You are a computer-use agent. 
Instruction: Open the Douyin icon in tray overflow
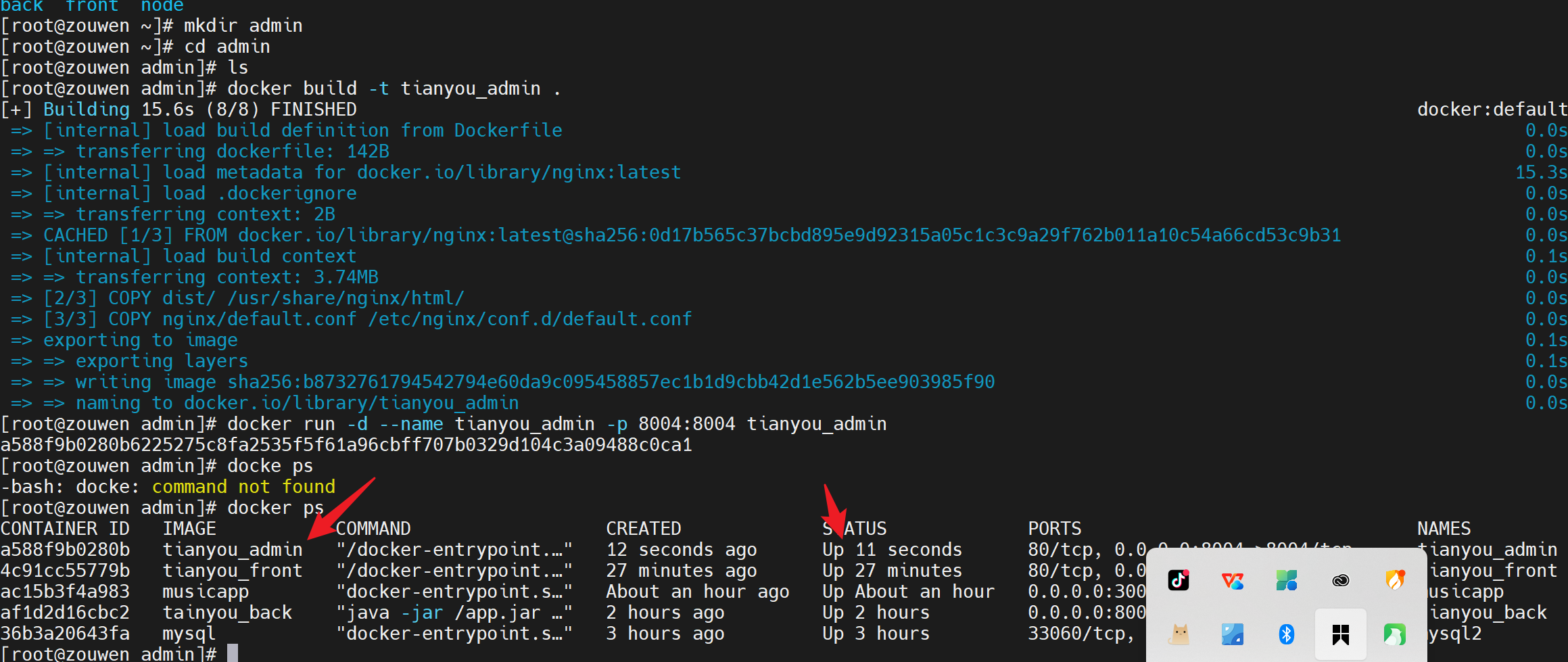click(1179, 580)
